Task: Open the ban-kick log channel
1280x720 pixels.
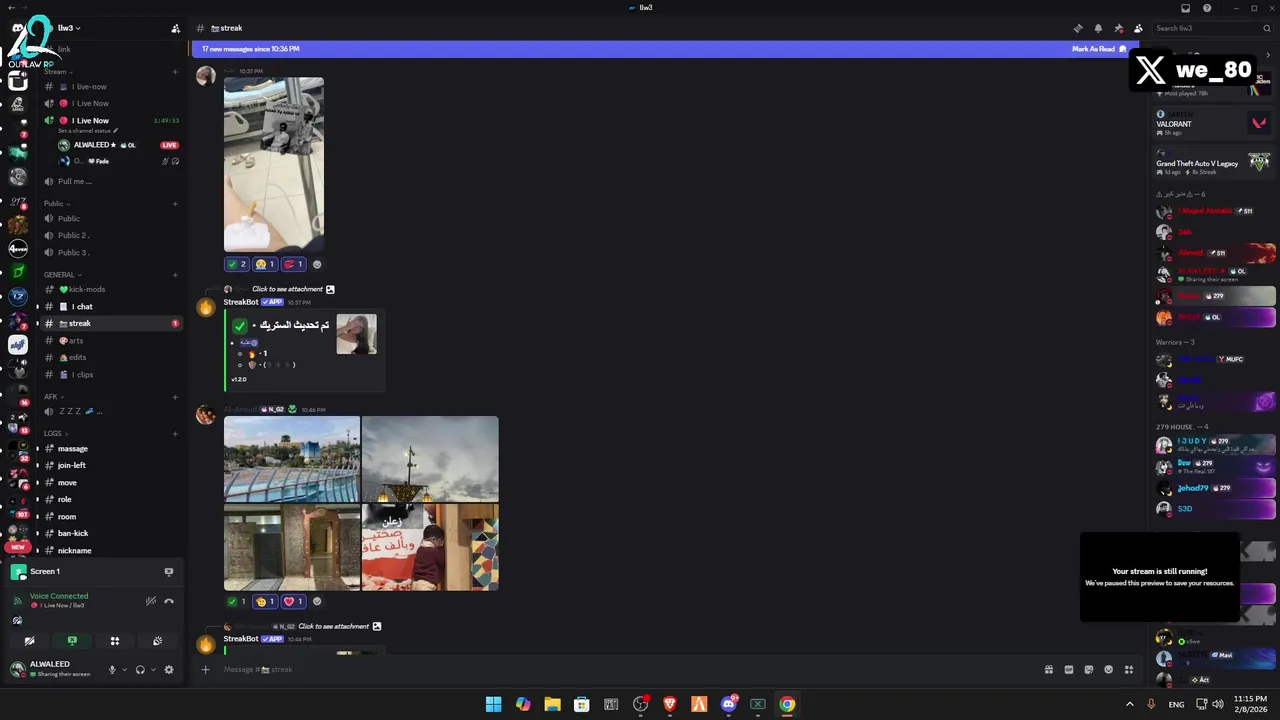Action: [x=110, y=534]
